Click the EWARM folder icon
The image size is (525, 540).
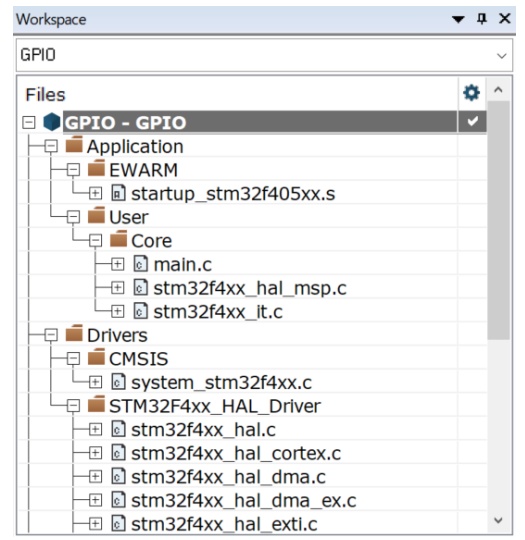click(x=96, y=168)
